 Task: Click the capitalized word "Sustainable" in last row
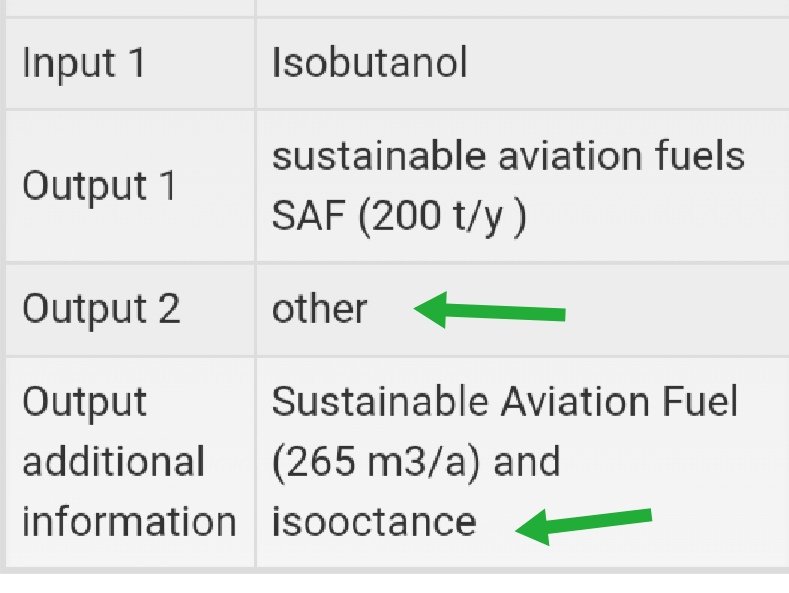coord(380,402)
